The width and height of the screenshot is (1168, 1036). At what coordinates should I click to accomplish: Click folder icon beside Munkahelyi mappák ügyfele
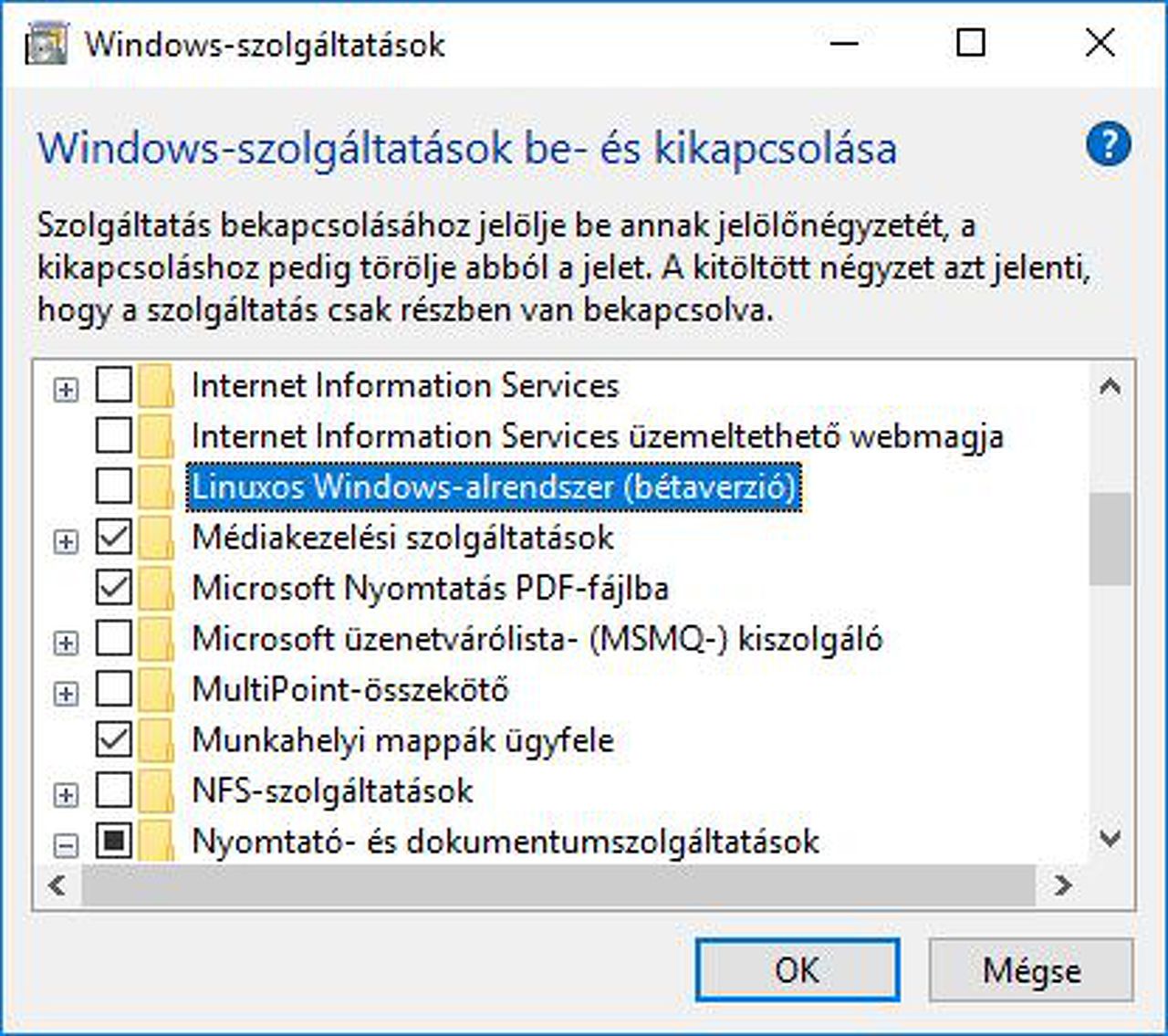(x=157, y=740)
